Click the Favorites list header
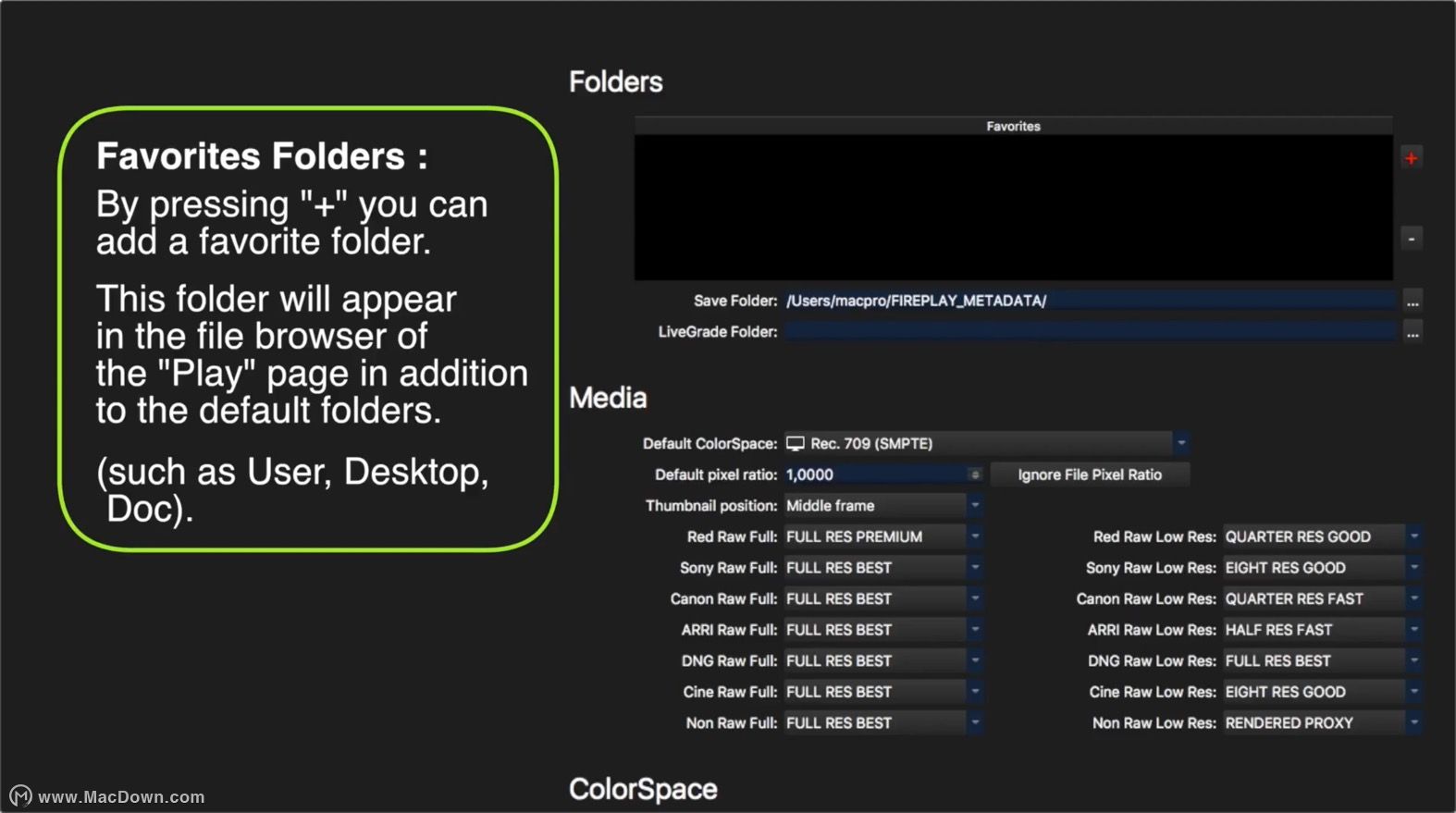This screenshot has height=813, width=1456. (x=1013, y=126)
